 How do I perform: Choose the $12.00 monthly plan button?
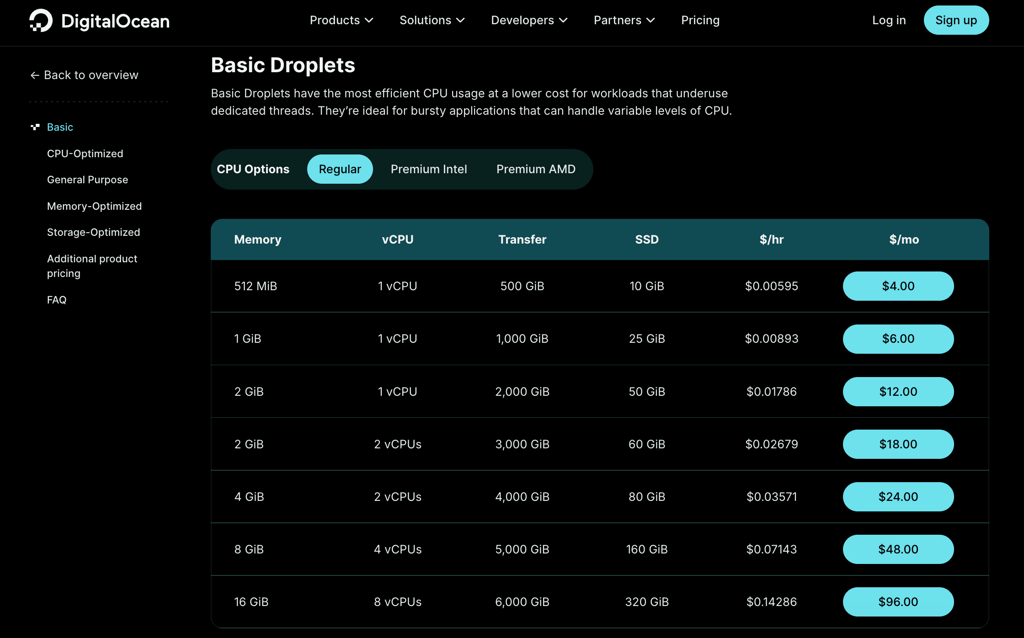(x=898, y=392)
